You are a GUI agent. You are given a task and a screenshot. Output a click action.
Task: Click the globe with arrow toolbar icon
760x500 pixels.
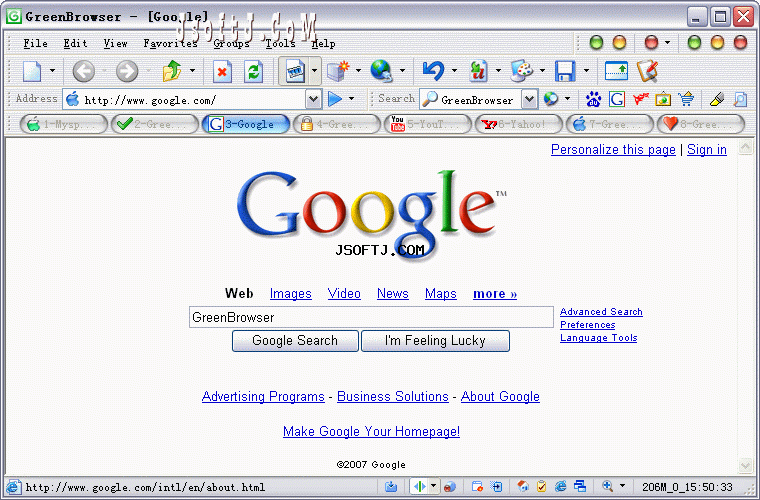(382, 71)
